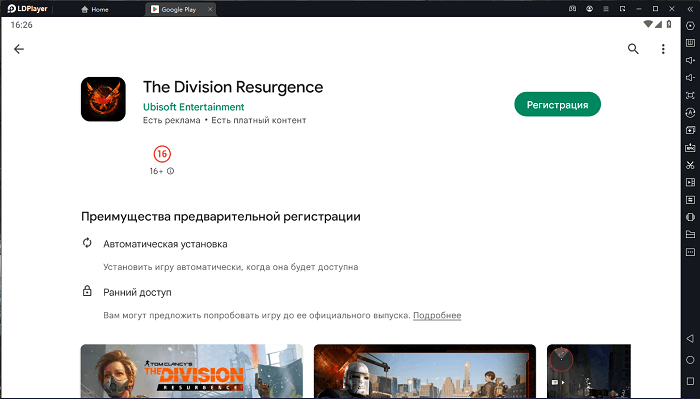Click the gamepad icon in title bar
Image resolution: width=700 pixels, height=399 pixels.
pos(572,9)
